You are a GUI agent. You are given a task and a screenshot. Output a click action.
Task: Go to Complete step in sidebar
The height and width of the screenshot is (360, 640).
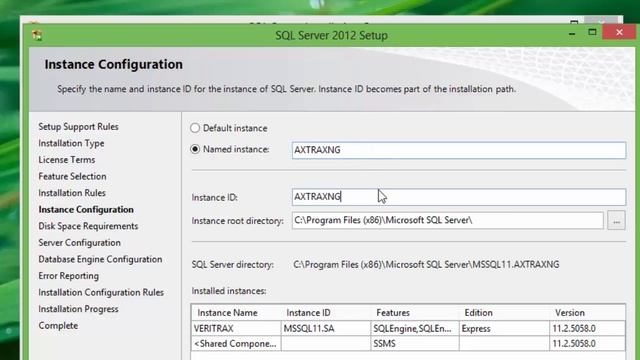58,326
